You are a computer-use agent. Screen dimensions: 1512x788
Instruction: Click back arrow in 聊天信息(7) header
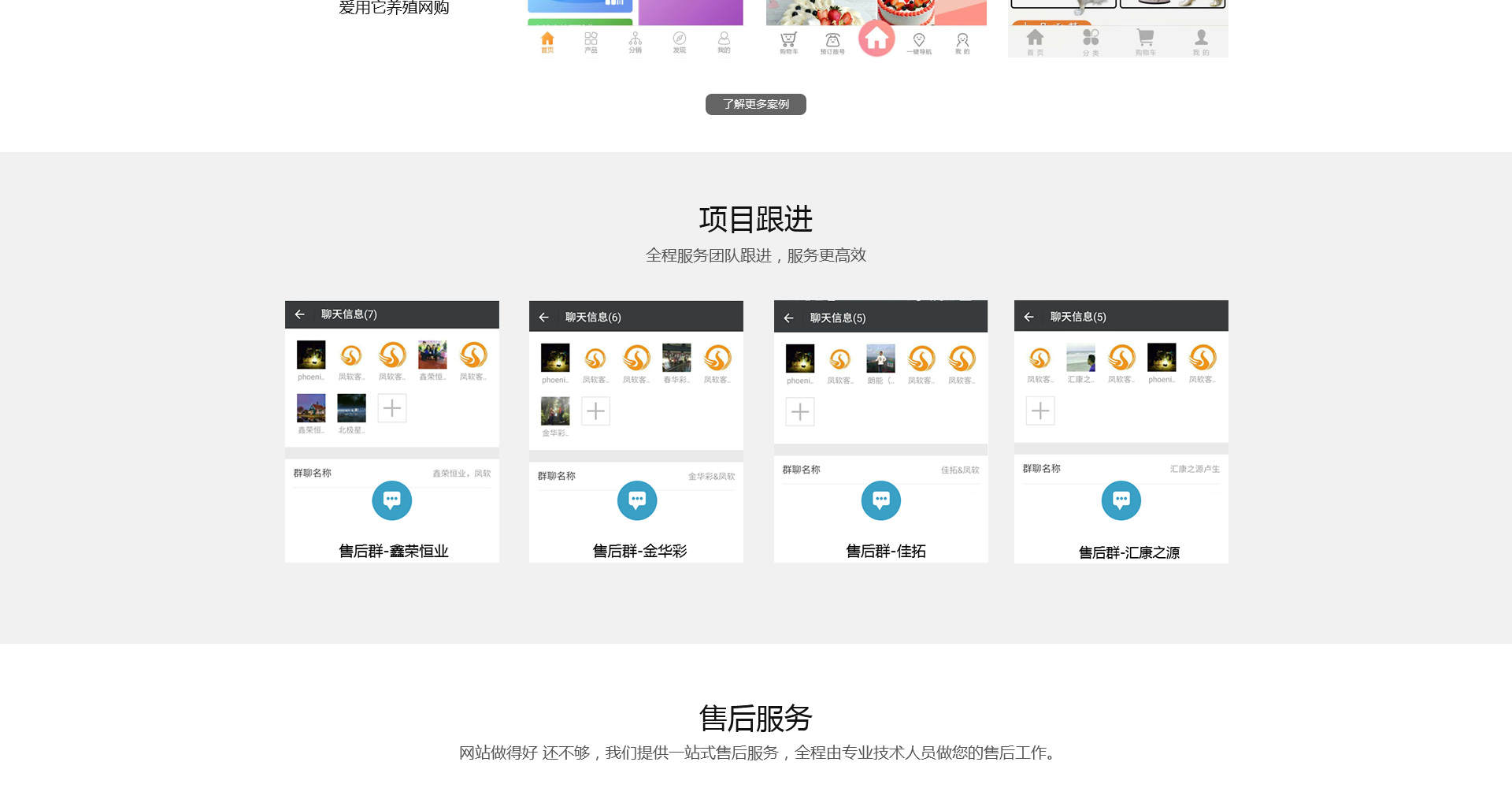(x=300, y=314)
